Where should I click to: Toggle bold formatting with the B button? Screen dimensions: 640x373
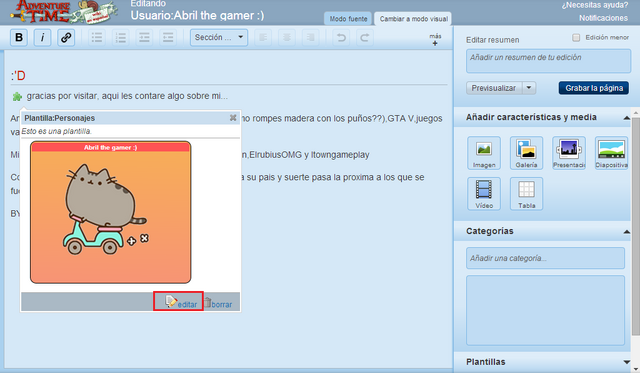19,38
